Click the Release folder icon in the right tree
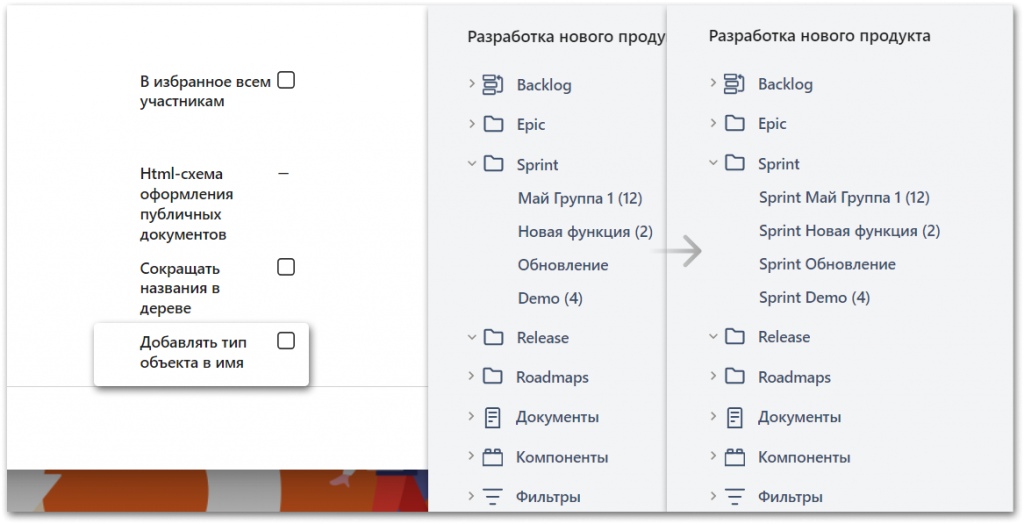Image resolution: width=1024 pixels, height=524 pixels. (735, 337)
